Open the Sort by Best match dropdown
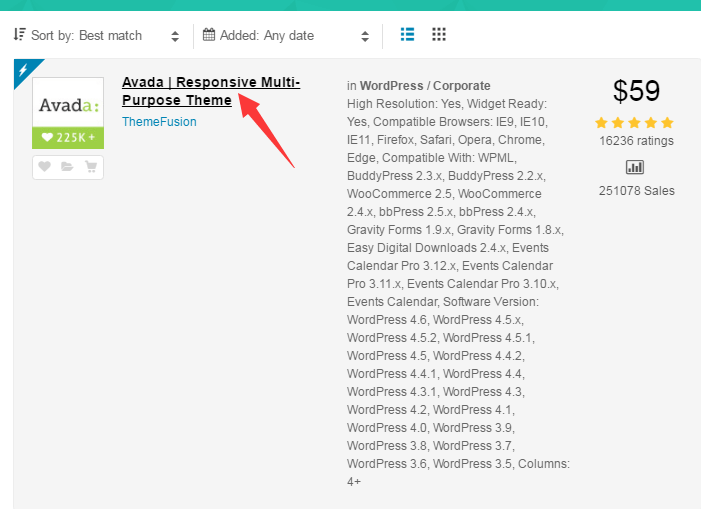Viewport: 701px width, 509px height. (x=97, y=36)
